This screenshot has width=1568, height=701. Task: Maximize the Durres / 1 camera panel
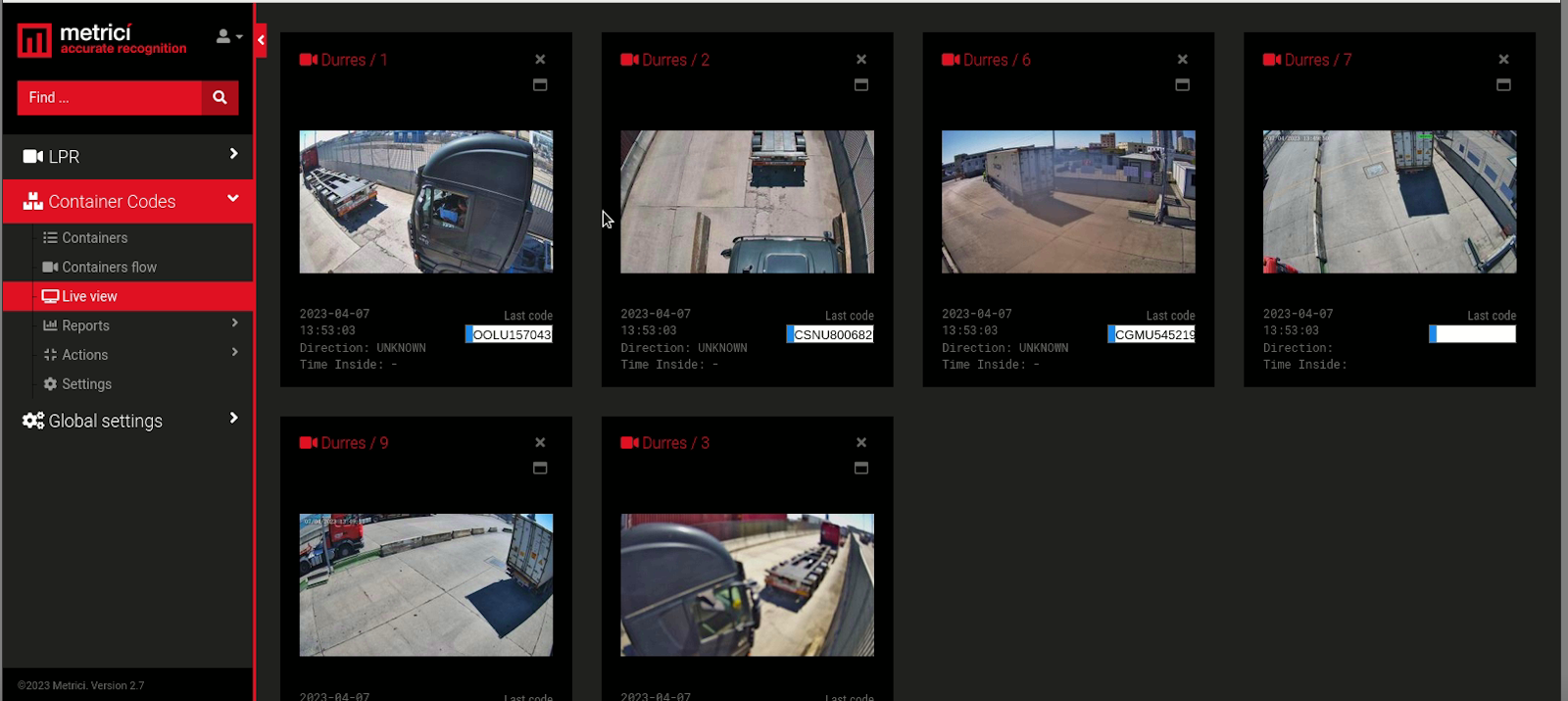[x=540, y=85]
